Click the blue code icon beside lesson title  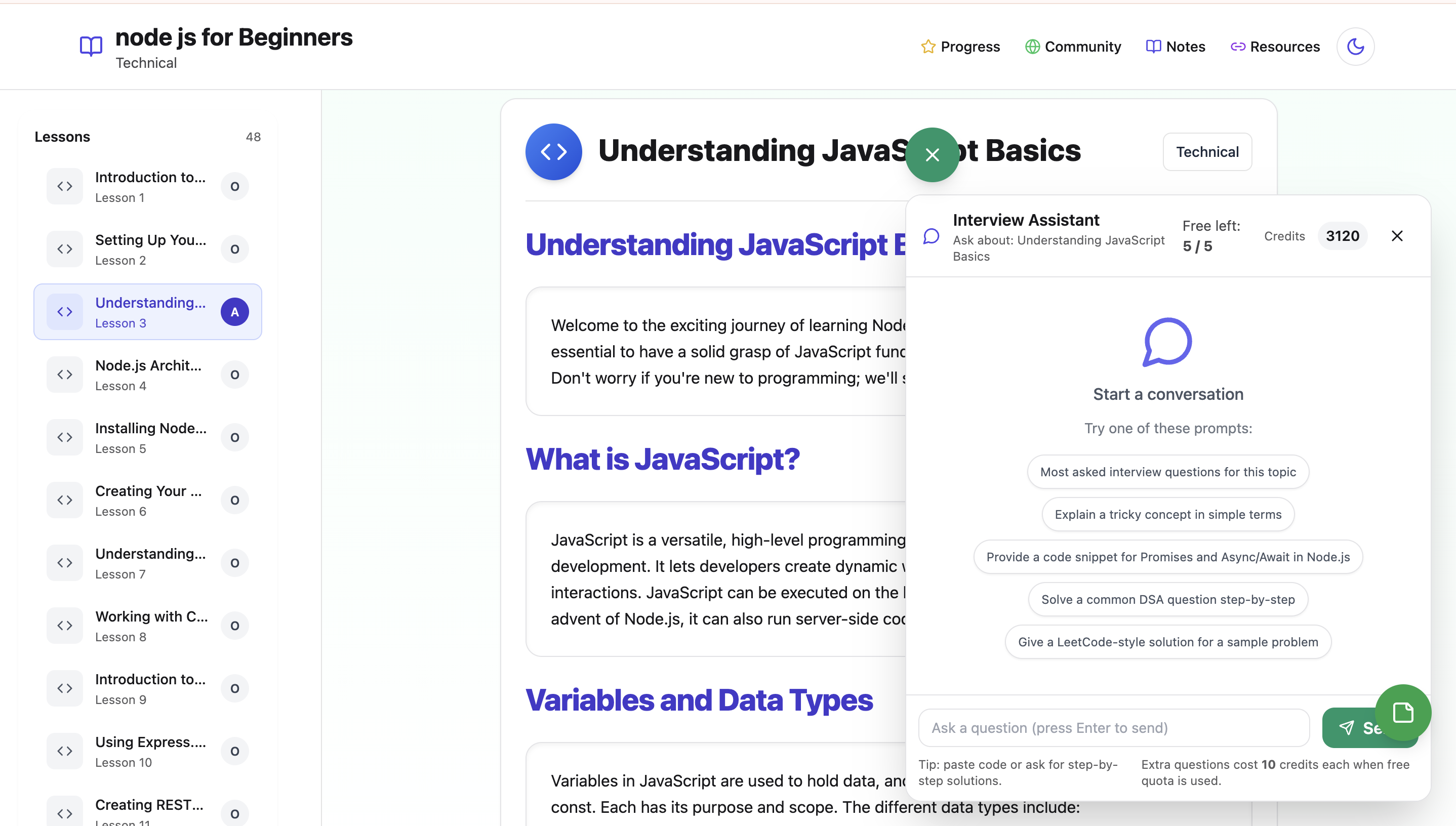coord(554,151)
